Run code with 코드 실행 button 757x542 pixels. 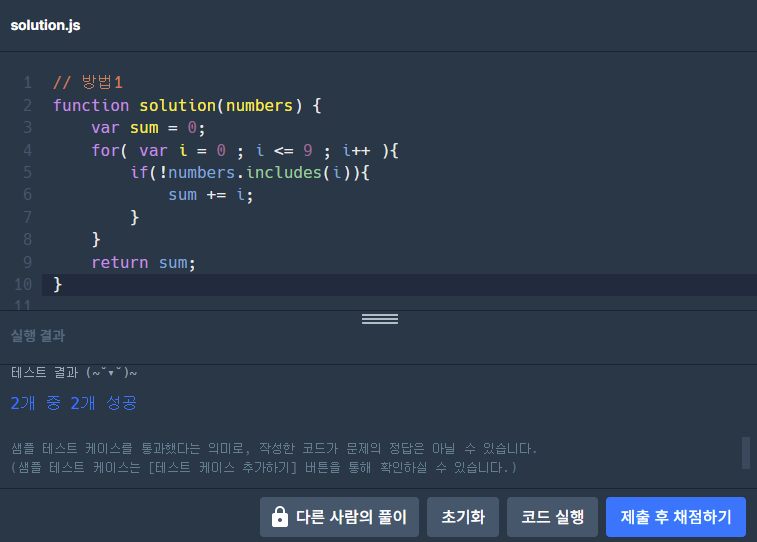[552, 517]
